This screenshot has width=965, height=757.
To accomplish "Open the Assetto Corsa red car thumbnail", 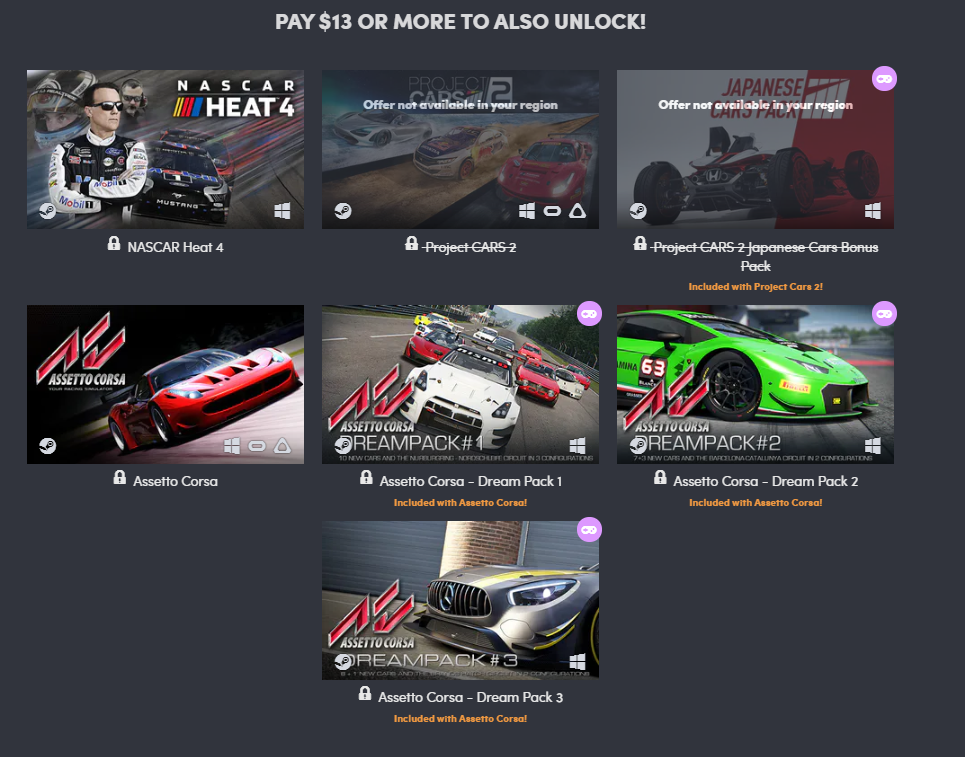I will pyautogui.click(x=166, y=384).
